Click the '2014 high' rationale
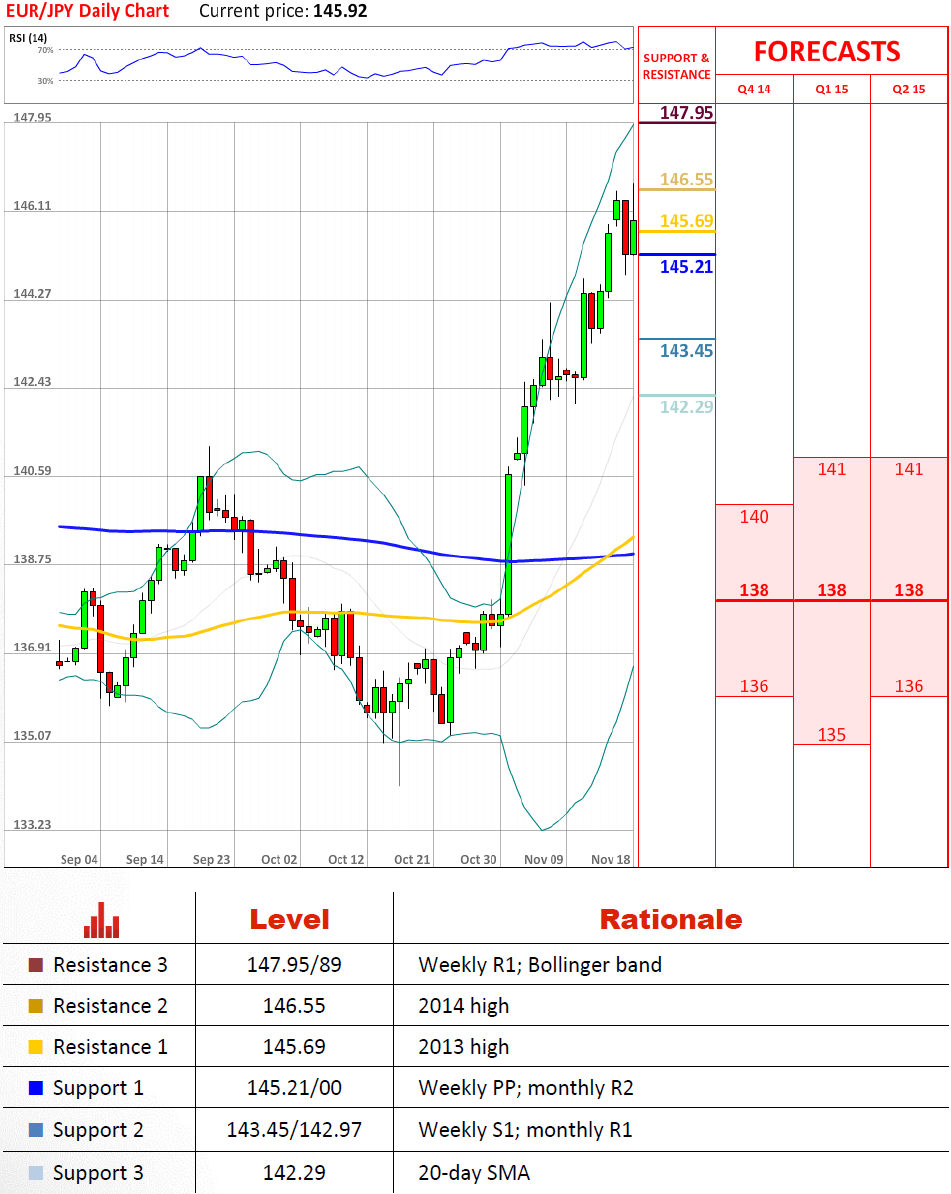951x1194 pixels. (x=464, y=1007)
